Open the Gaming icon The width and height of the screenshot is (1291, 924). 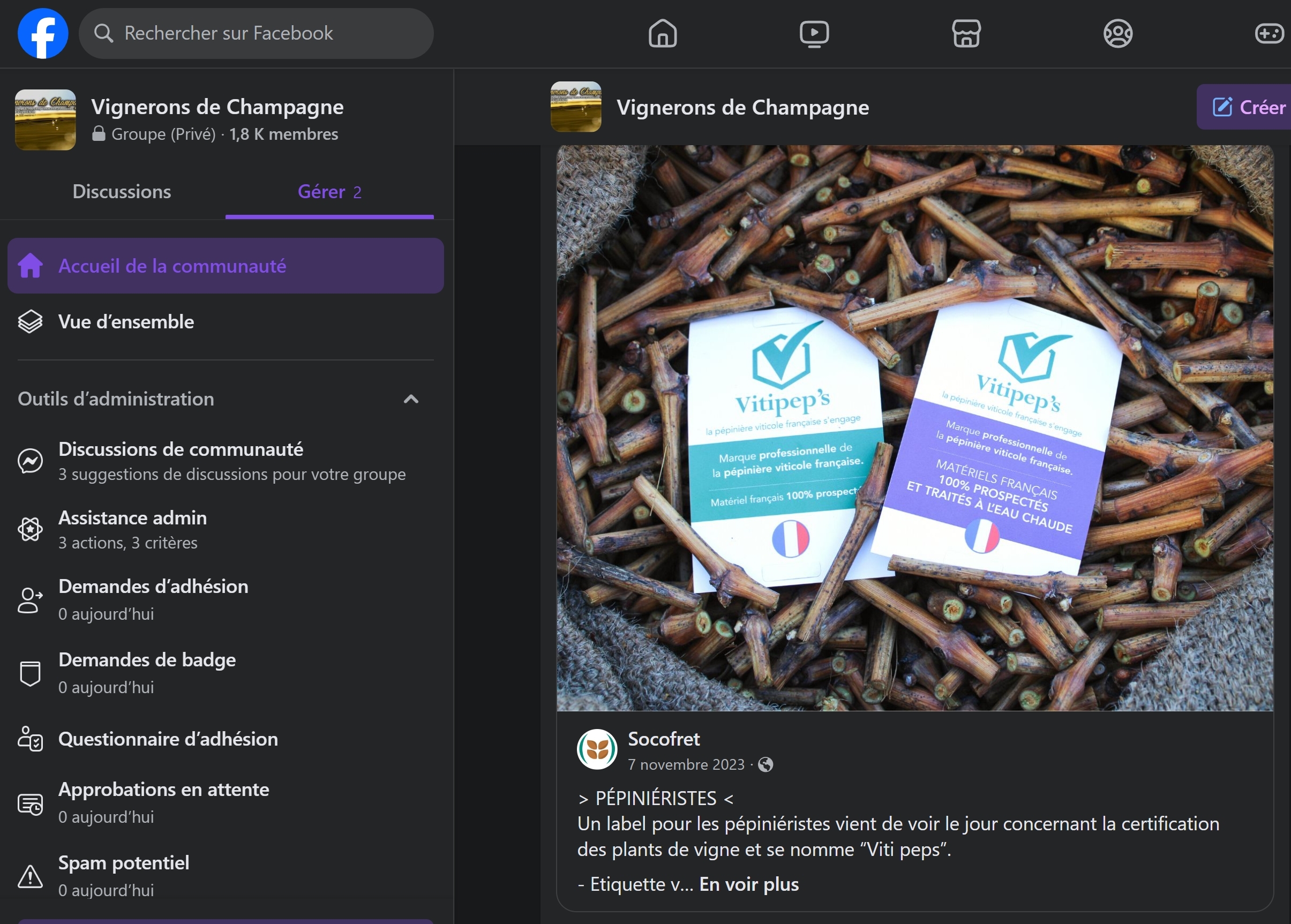1269,34
